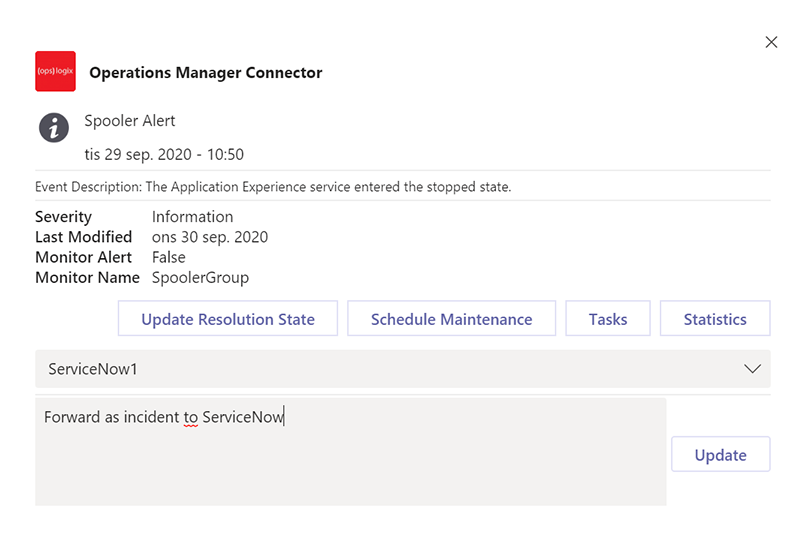Click the dropdown chevron arrow

(752, 369)
